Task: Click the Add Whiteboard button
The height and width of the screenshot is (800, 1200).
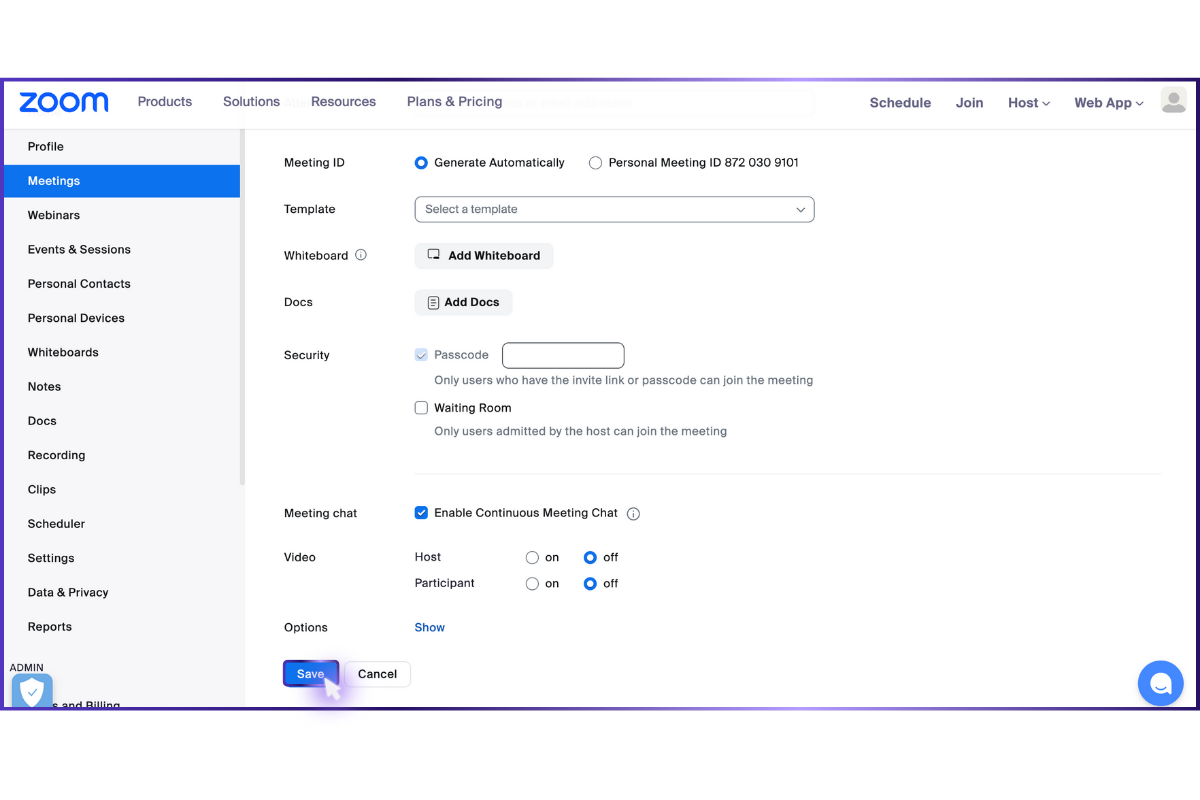Action: (x=484, y=256)
